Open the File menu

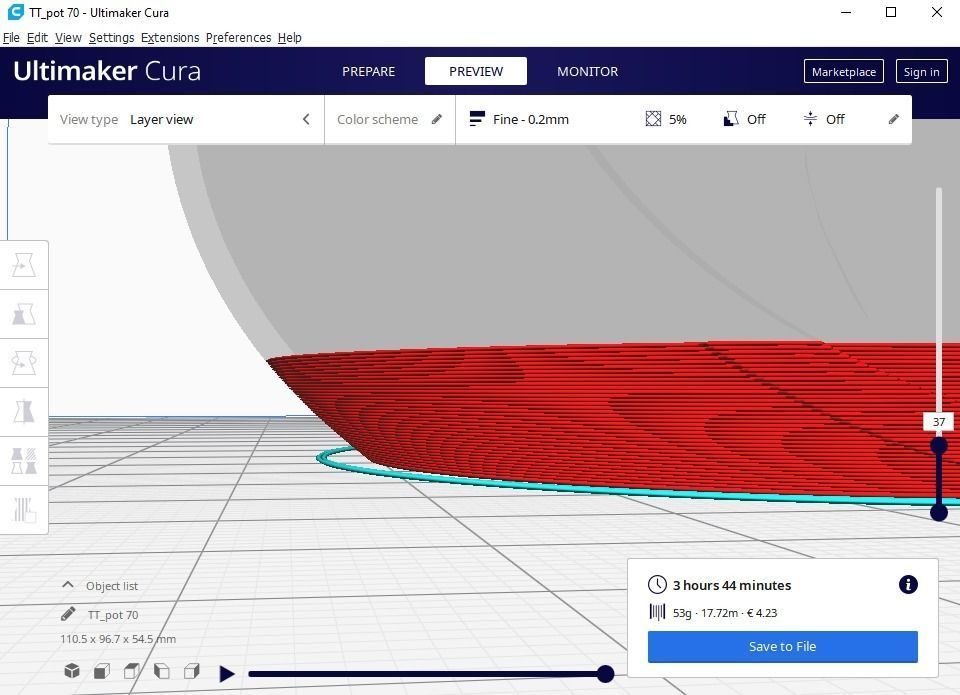pos(11,37)
